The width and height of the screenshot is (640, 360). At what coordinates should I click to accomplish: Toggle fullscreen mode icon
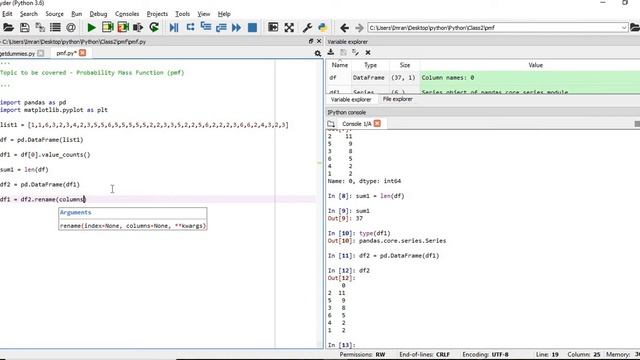tap(289, 27)
